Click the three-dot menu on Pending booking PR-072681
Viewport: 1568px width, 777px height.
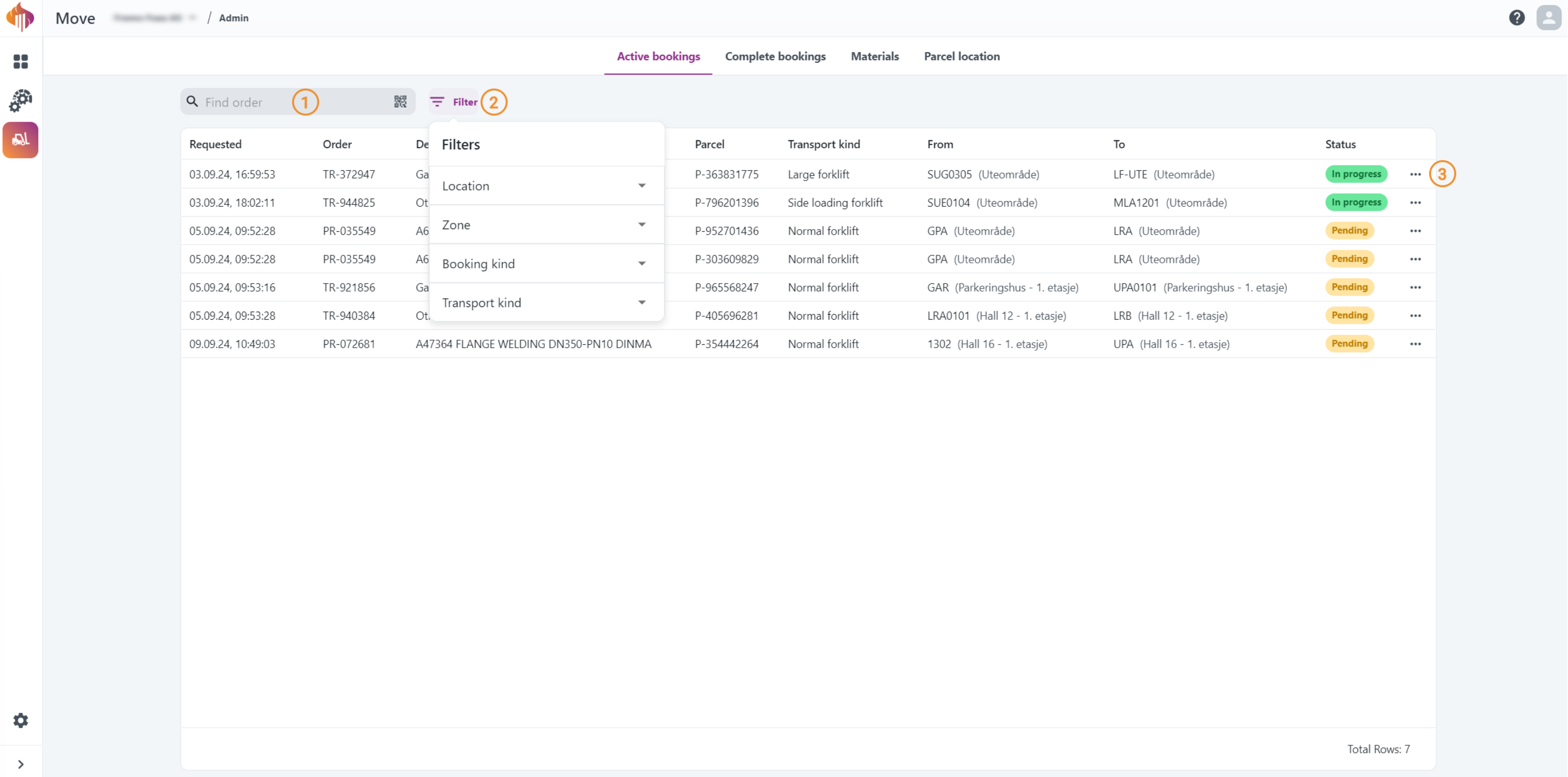pyautogui.click(x=1416, y=344)
